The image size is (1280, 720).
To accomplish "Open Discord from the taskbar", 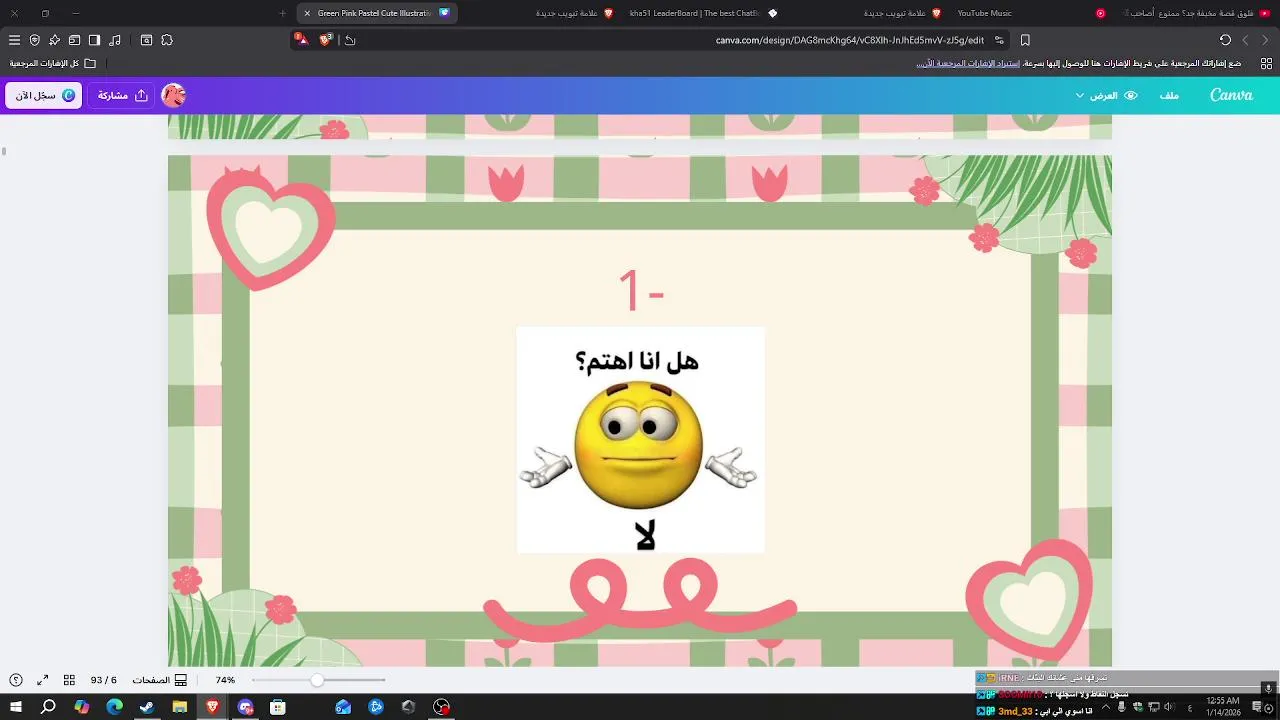I will [x=245, y=707].
